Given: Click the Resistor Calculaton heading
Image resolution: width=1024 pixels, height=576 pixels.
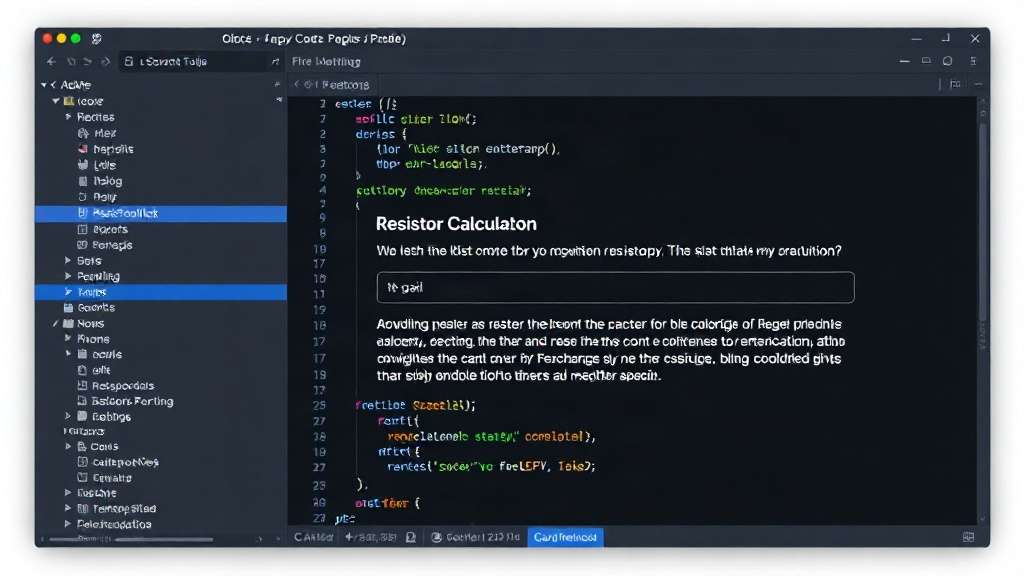Looking at the screenshot, I should (456, 224).
